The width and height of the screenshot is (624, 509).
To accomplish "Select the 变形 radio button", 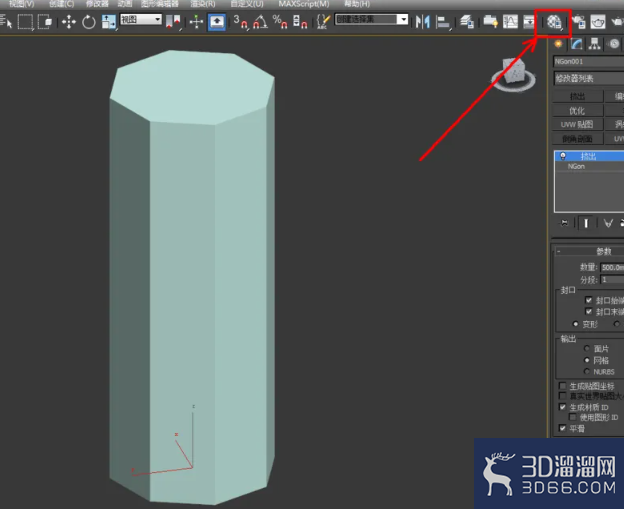I will (575, 324).
